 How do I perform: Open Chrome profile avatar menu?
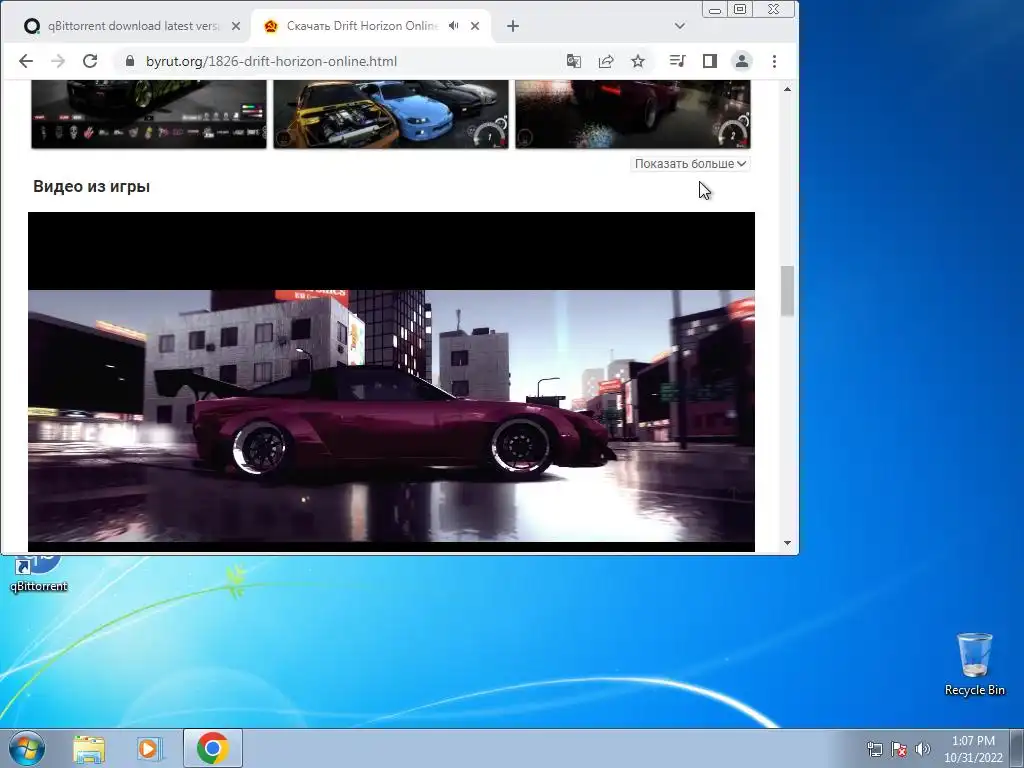(x=742, y=61)
